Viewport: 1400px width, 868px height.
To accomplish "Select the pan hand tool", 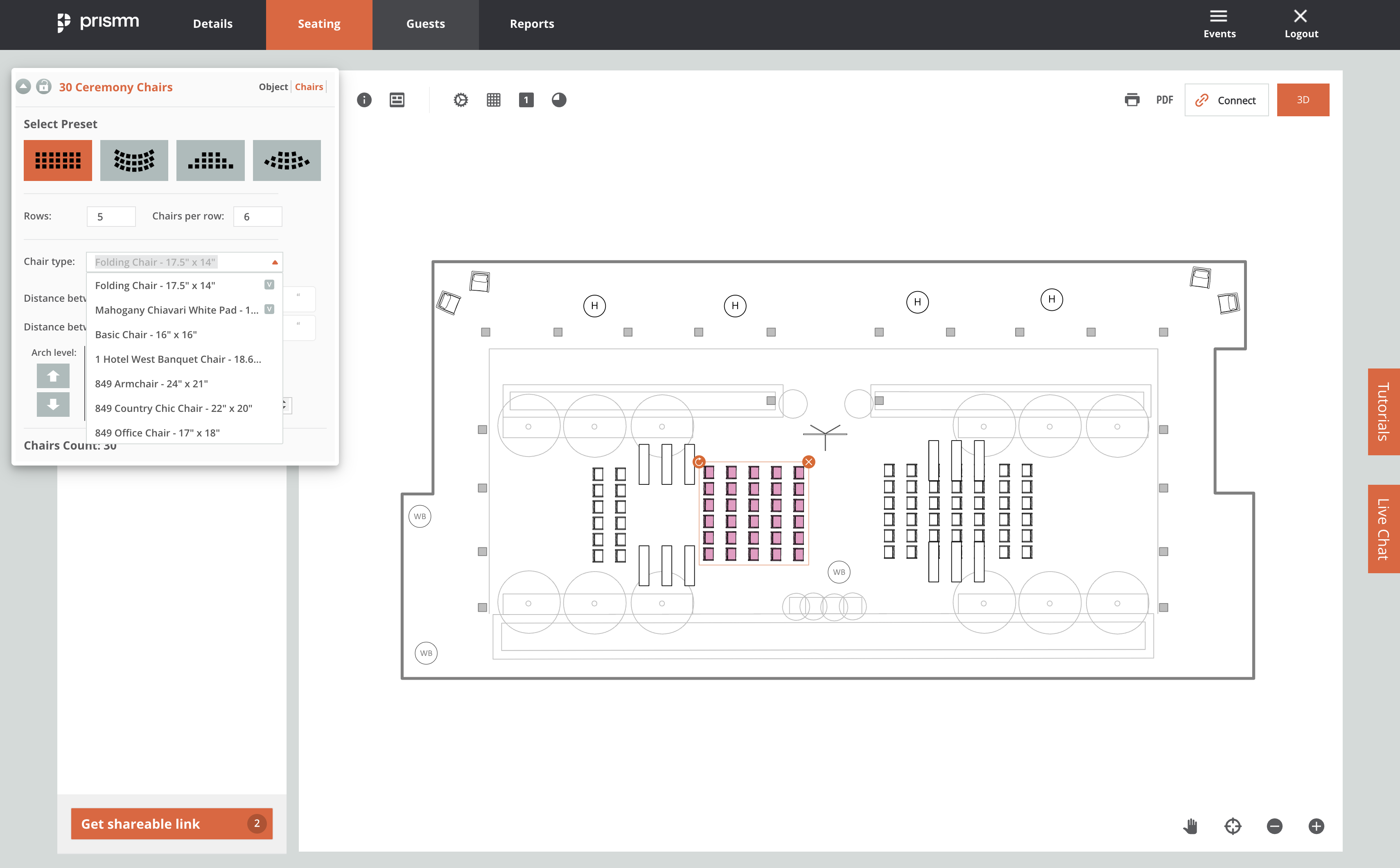I will tap(1190, 826).
